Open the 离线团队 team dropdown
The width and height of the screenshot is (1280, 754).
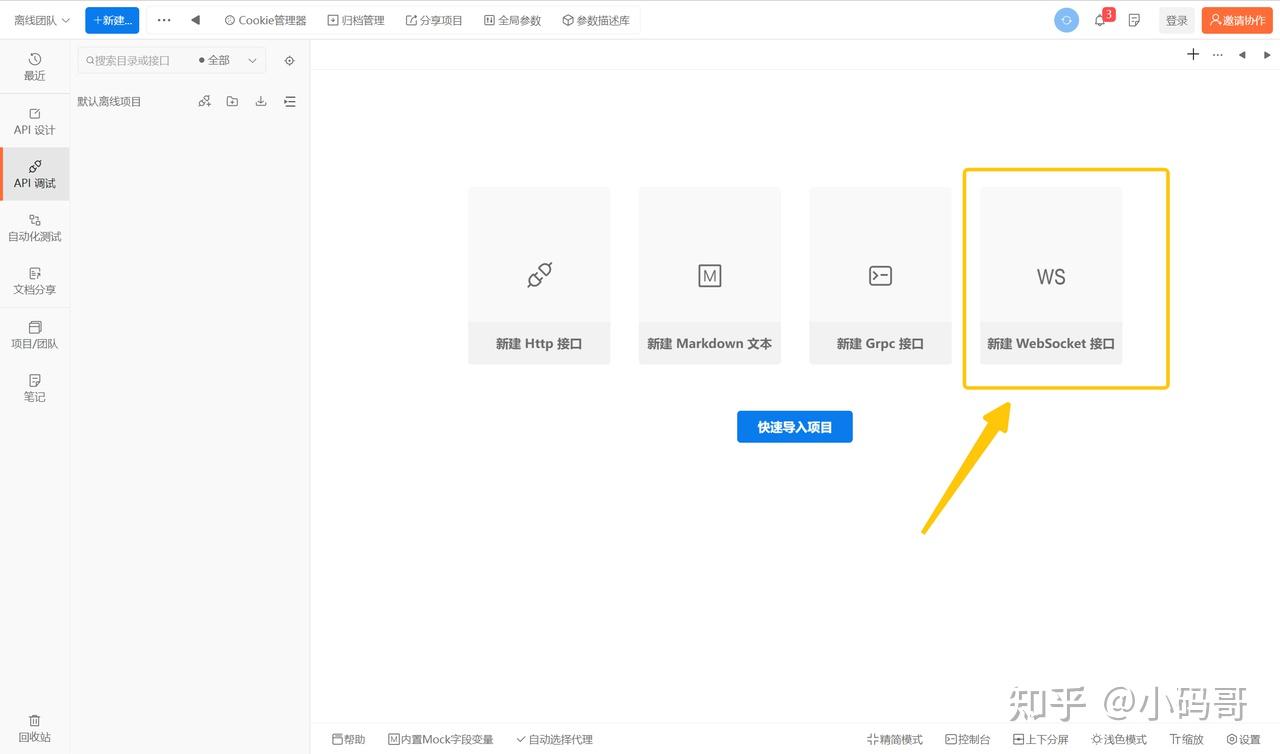click(40, 19)
